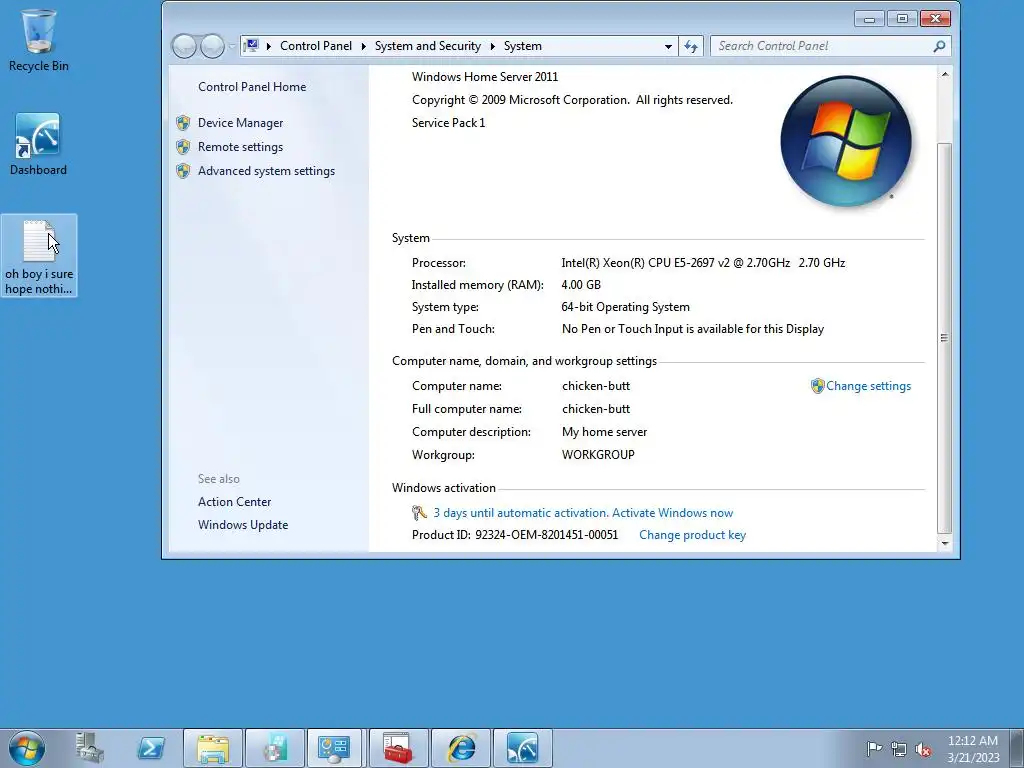Viewport: 1024px width, 768px height.
Task: Click 'My home server' description text
Action: click(x=604, y=432)
